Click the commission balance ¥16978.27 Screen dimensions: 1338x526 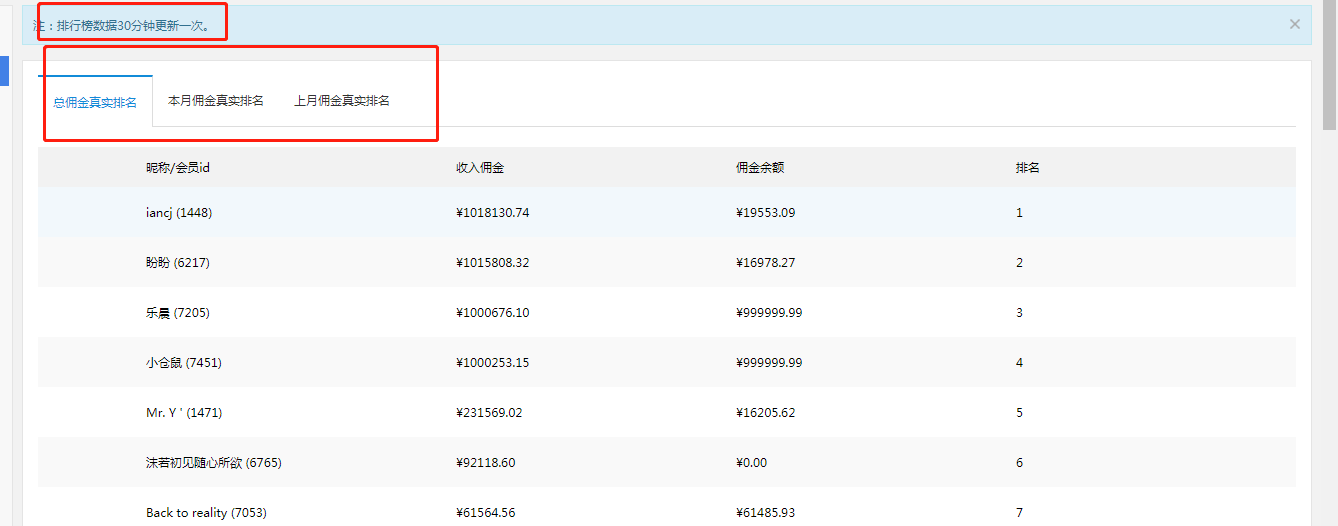766,263
